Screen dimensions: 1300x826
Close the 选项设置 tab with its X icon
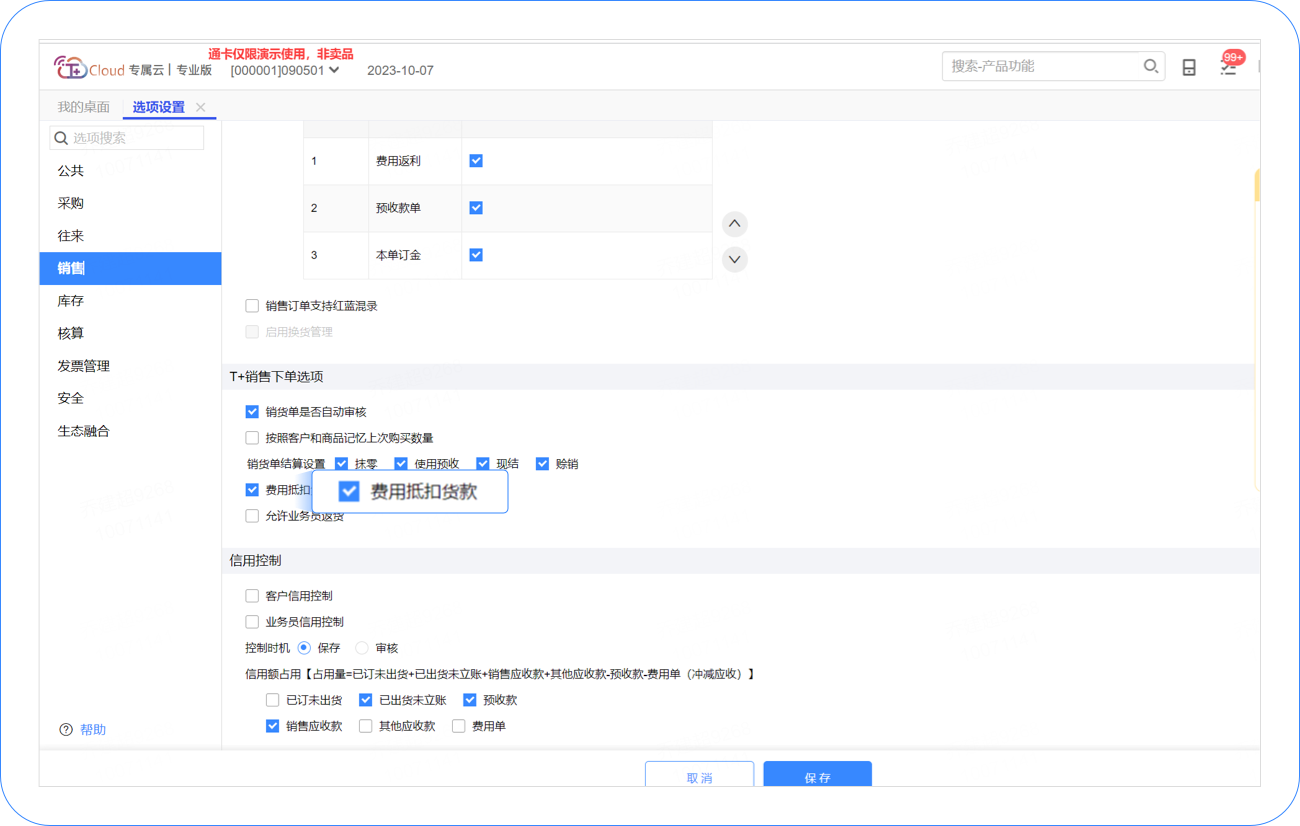point(201,107)
